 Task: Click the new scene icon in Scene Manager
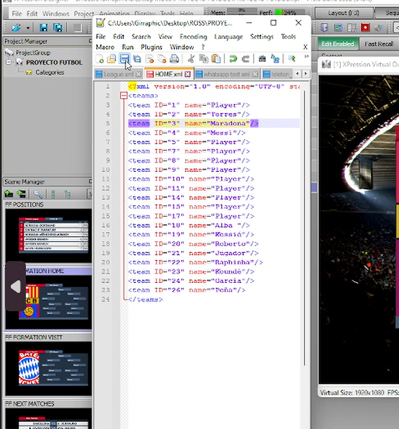tap(9, 193)
